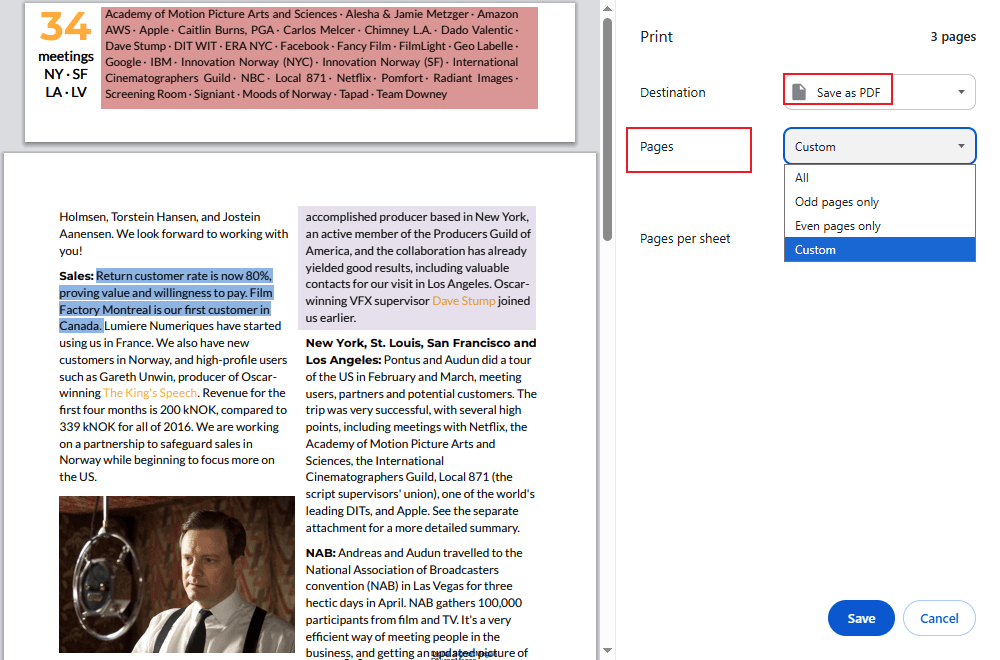The width and height of the screenshot is (1000, 660).
Task: Click the bold NAB: heading
Action: pos(320,553)
